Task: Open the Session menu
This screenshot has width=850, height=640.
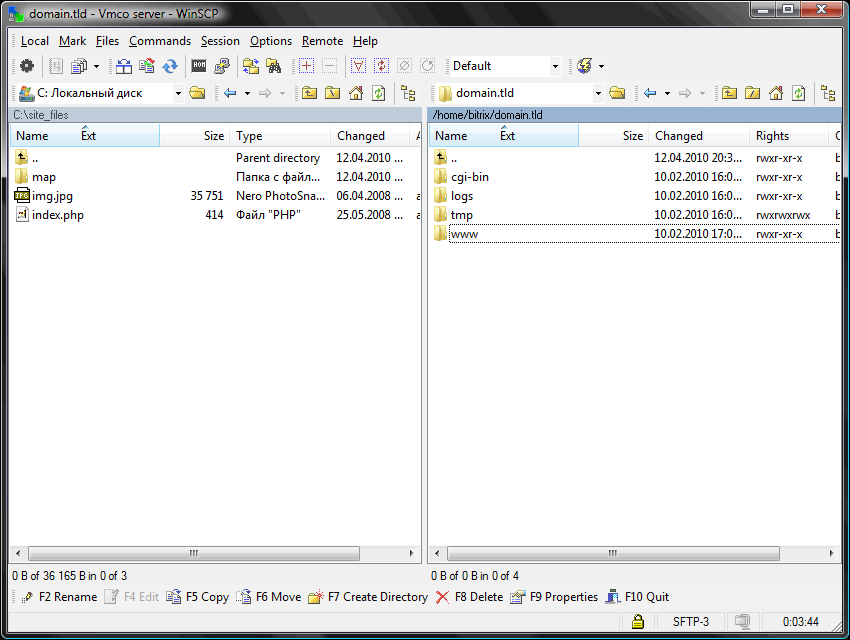Action: pos(220,41)
